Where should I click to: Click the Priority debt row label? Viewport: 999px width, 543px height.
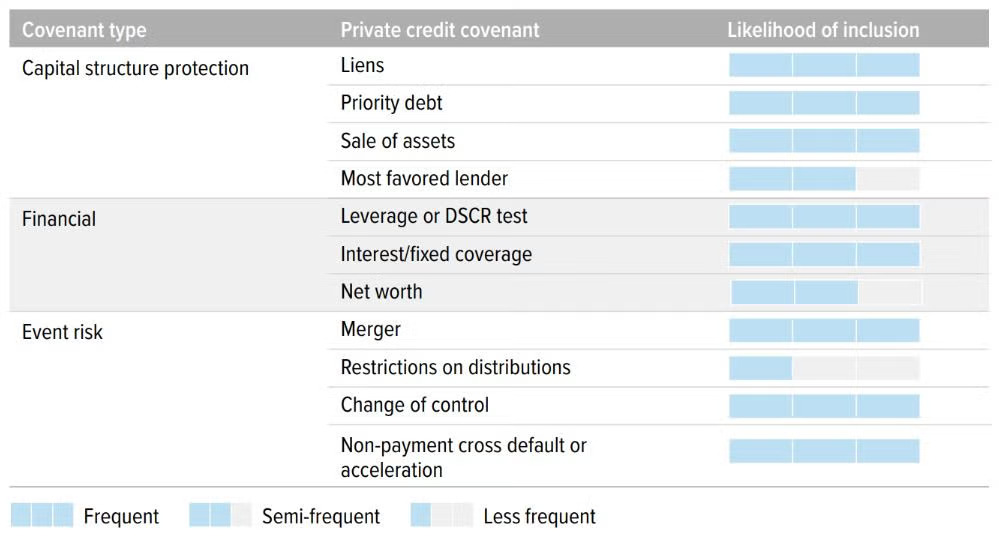click(391, 103)
